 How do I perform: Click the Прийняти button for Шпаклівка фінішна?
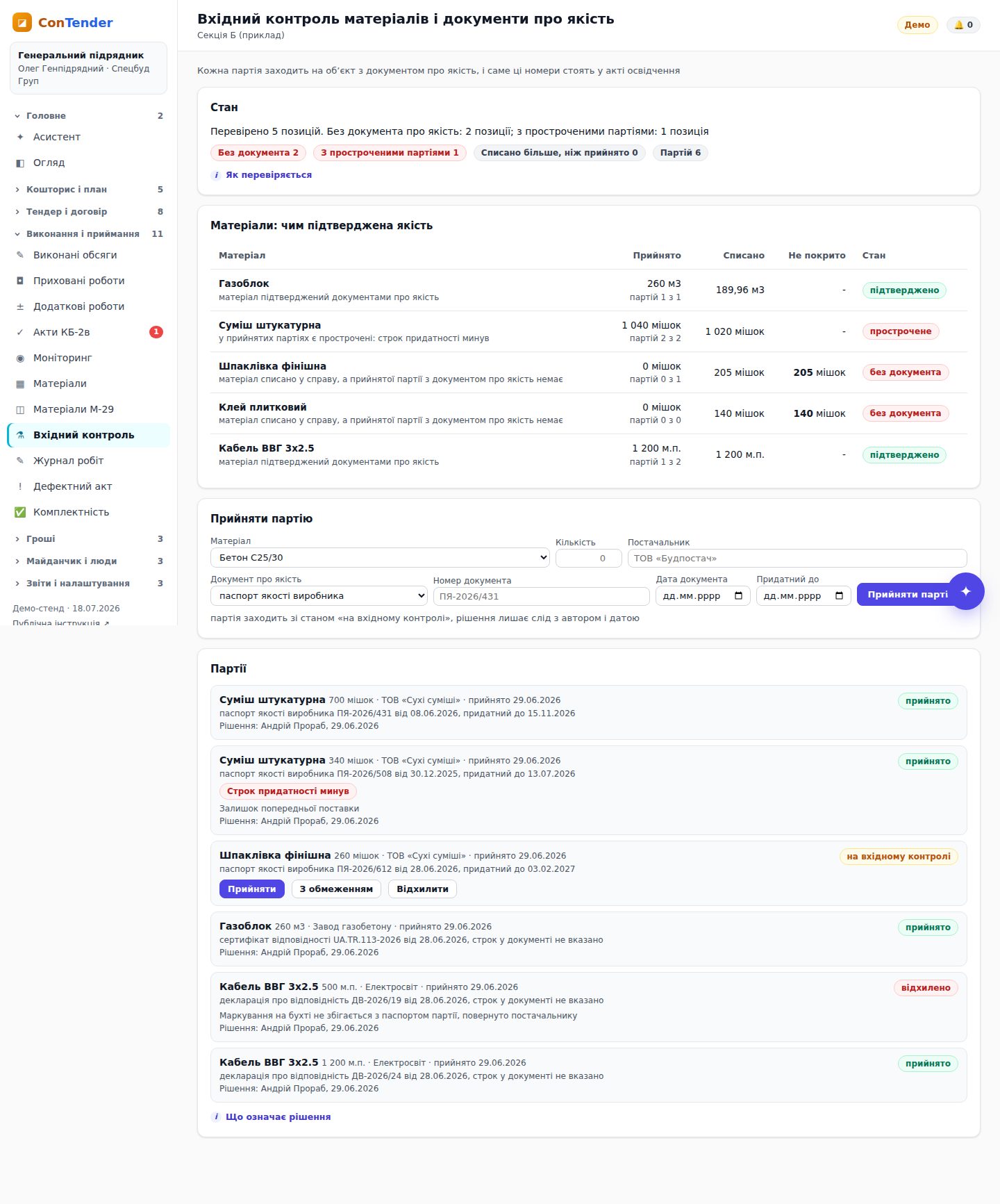[x=252, y=889]
